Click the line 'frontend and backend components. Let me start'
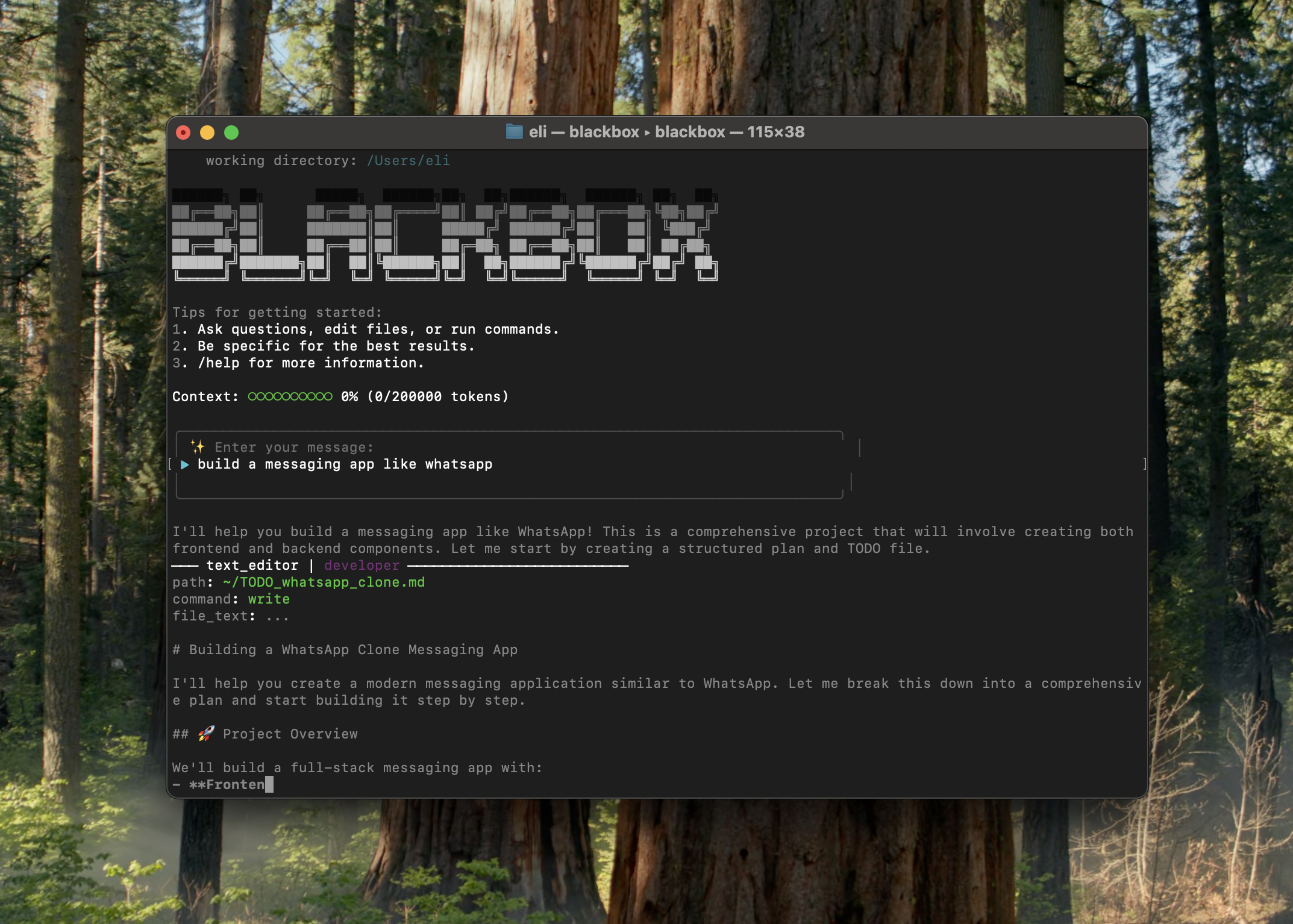The height and width of the screenshot is (924, 1293). 551,549
